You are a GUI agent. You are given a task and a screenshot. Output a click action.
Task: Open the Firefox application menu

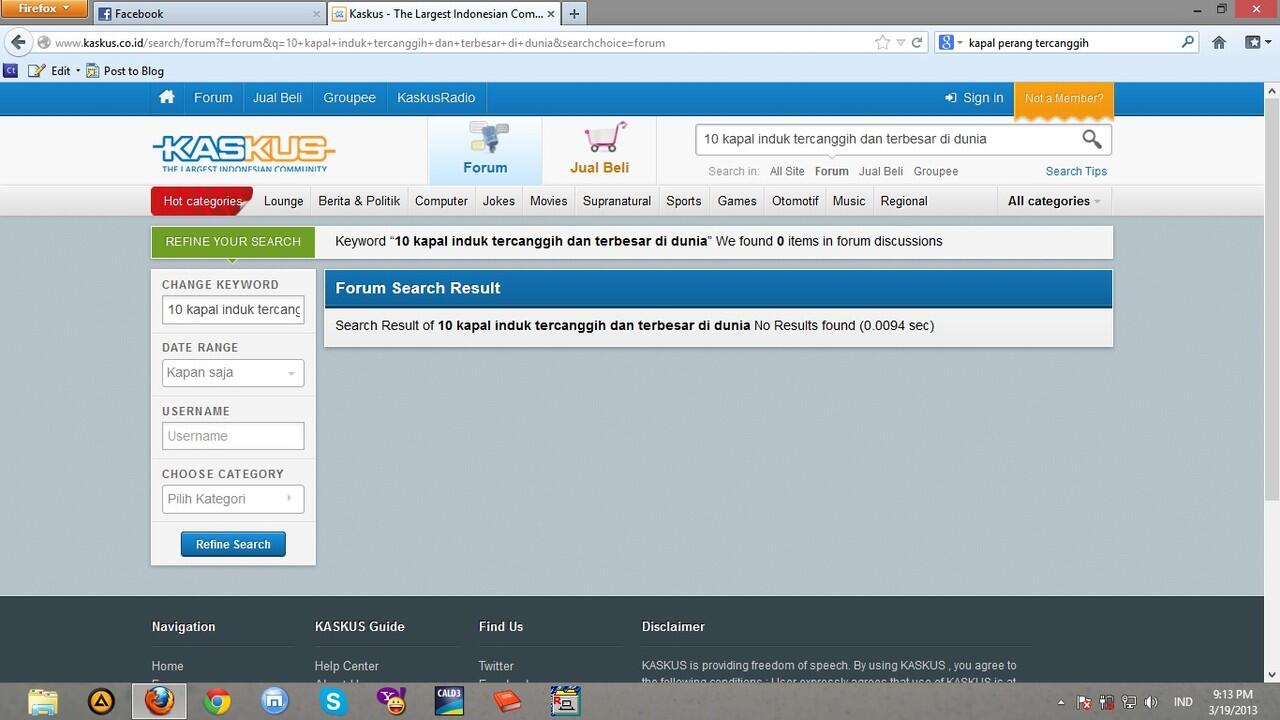click(x=46, y=9)
